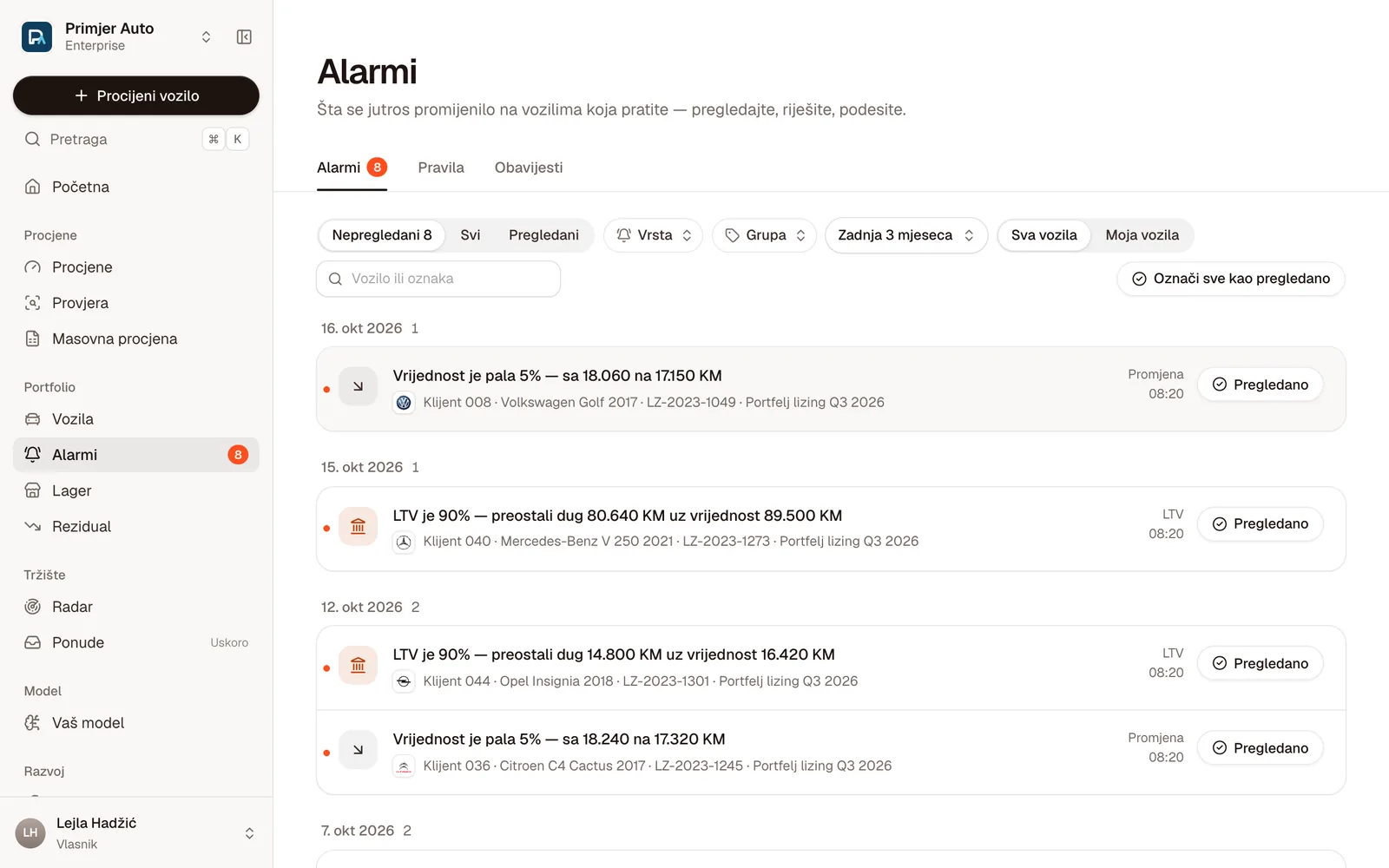Image resolution: width=1389 pixels, height=868 pixels.
Task: Open the Vrsta dropdown
Action: pos(653,235)
